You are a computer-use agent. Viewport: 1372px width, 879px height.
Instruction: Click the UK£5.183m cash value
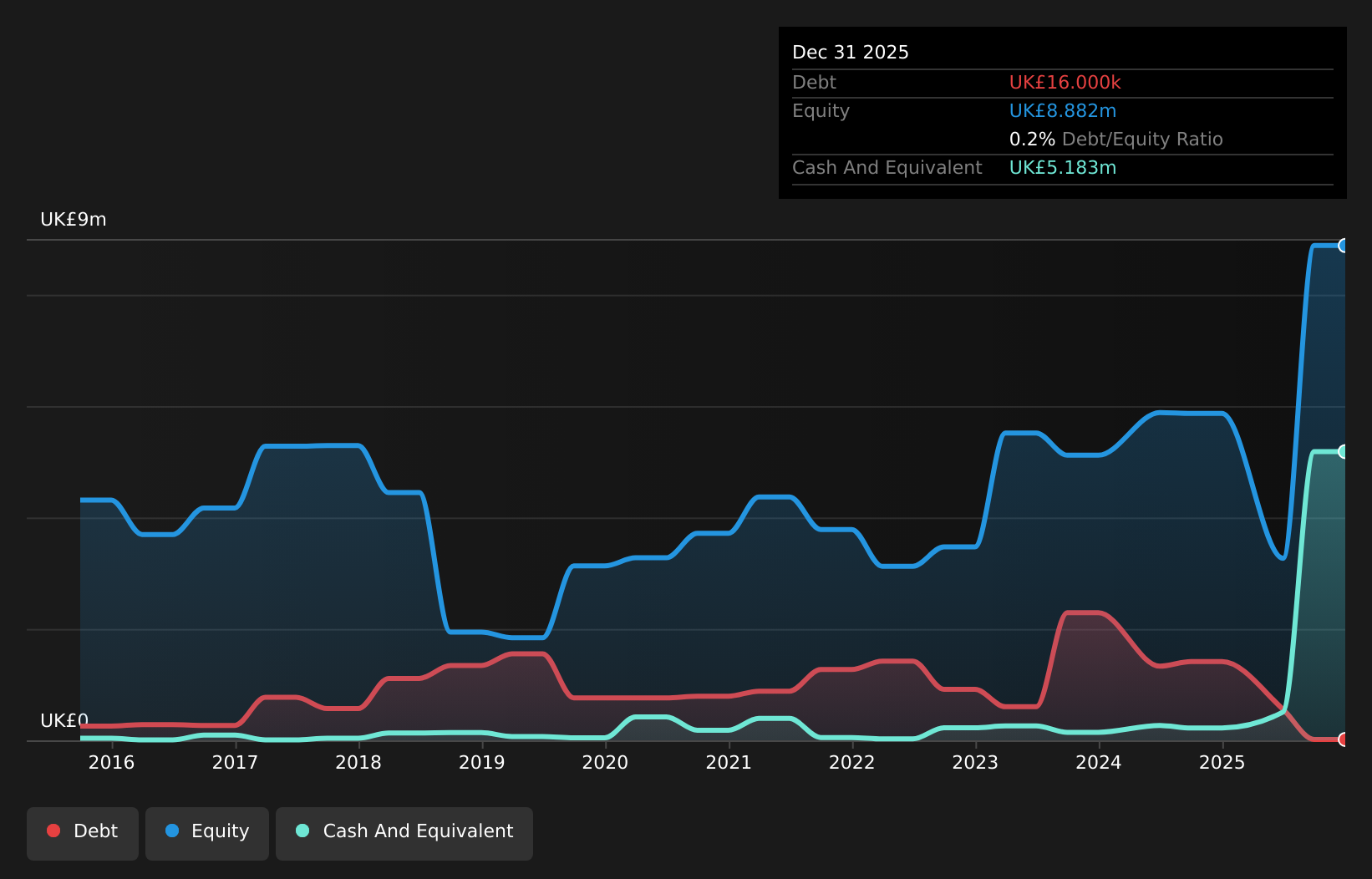pyautogui.click(x=1063, y=167)
